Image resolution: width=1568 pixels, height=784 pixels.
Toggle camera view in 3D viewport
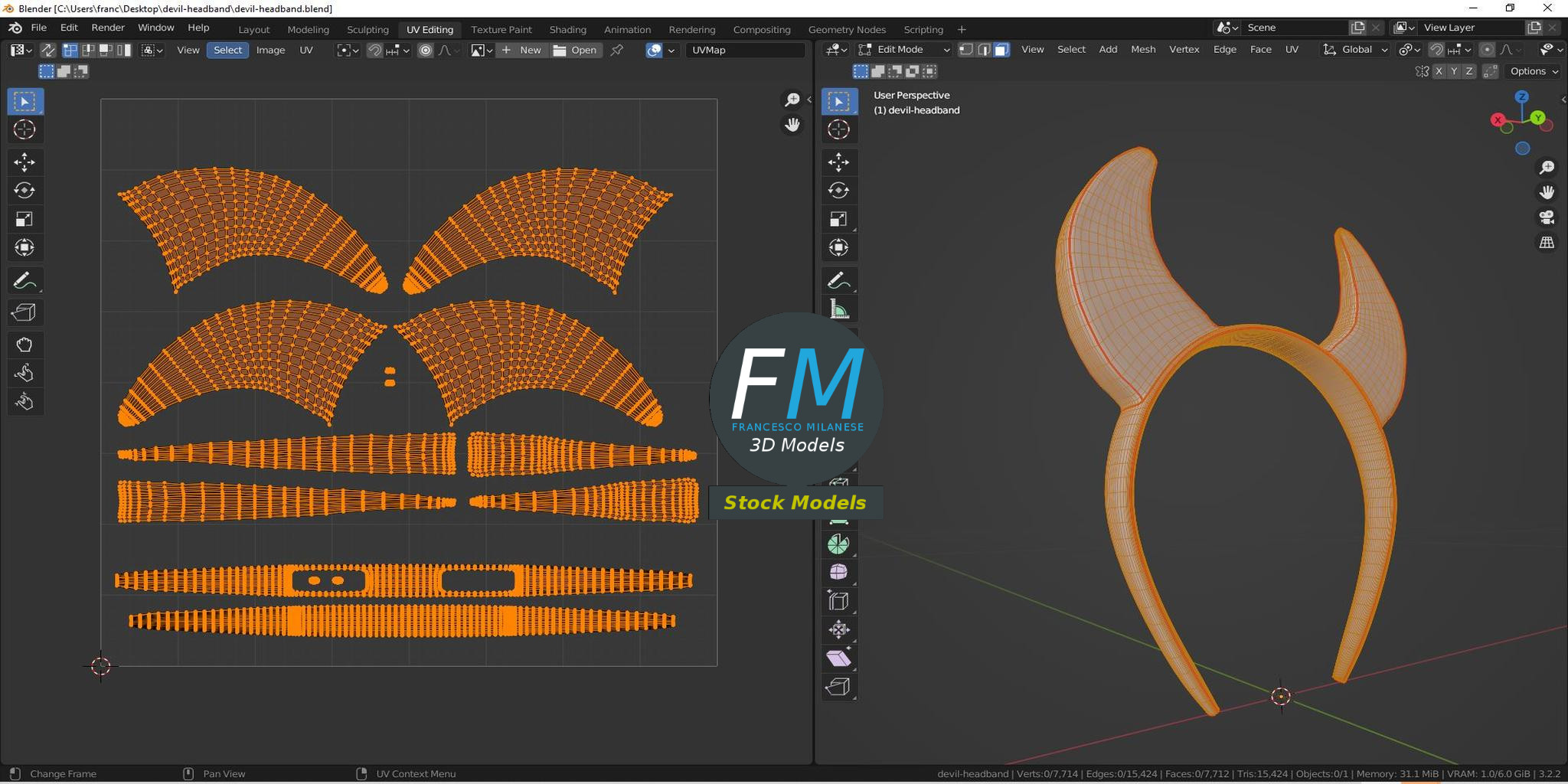(x=1547, y=217)
